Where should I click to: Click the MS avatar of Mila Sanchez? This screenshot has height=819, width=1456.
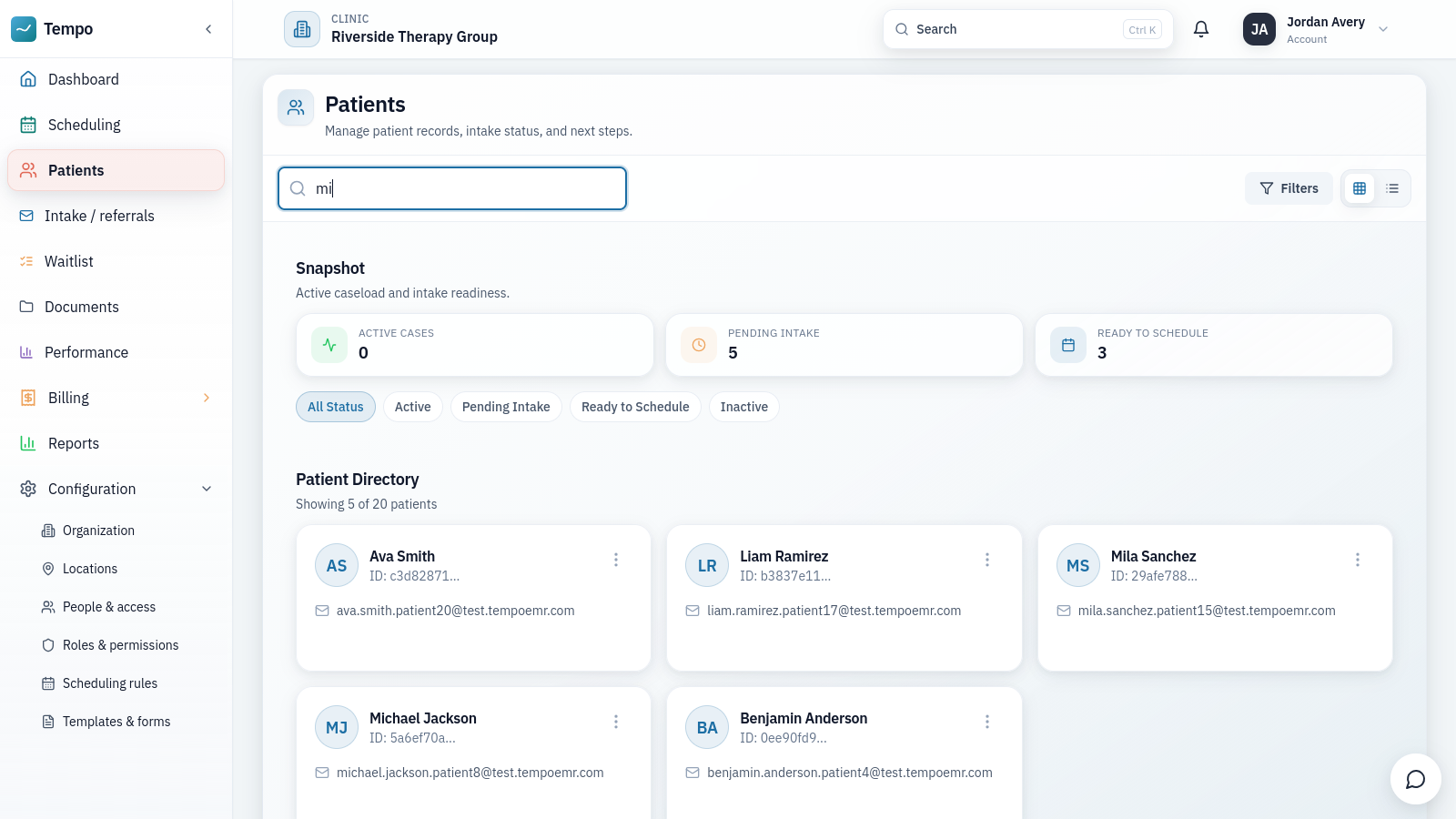pos(1078,566)
